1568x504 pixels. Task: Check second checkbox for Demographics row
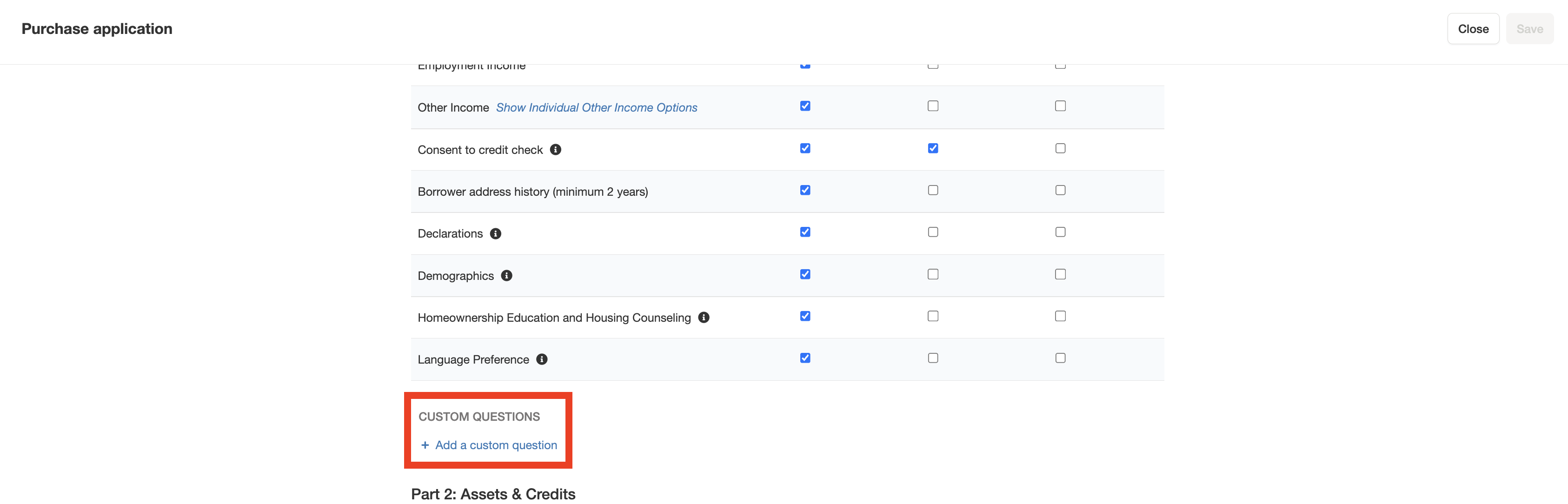(932, 274)
